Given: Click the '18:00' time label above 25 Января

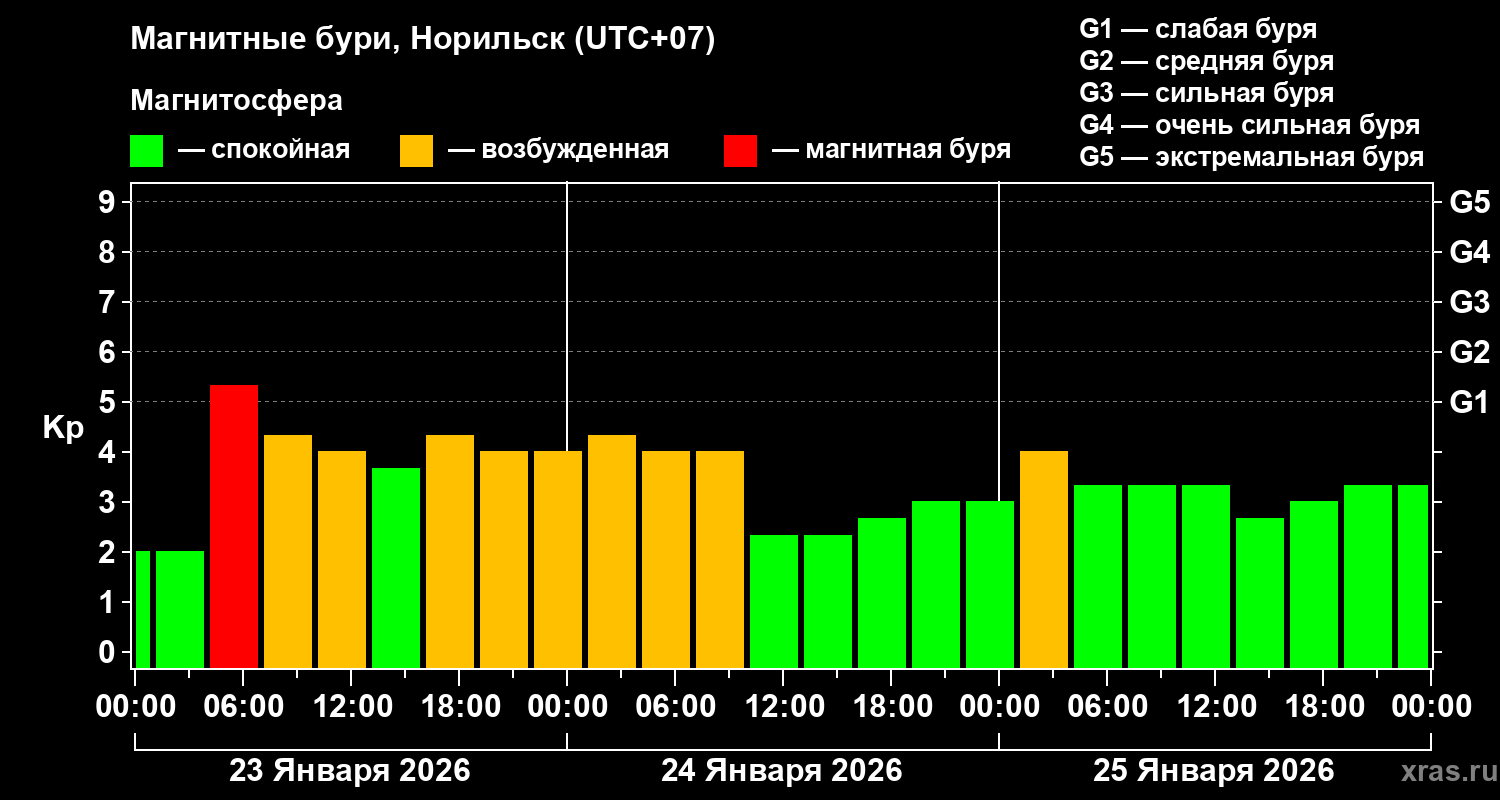Looking at the screenshot, I should pyautogui.click(x=1323, y=707).
